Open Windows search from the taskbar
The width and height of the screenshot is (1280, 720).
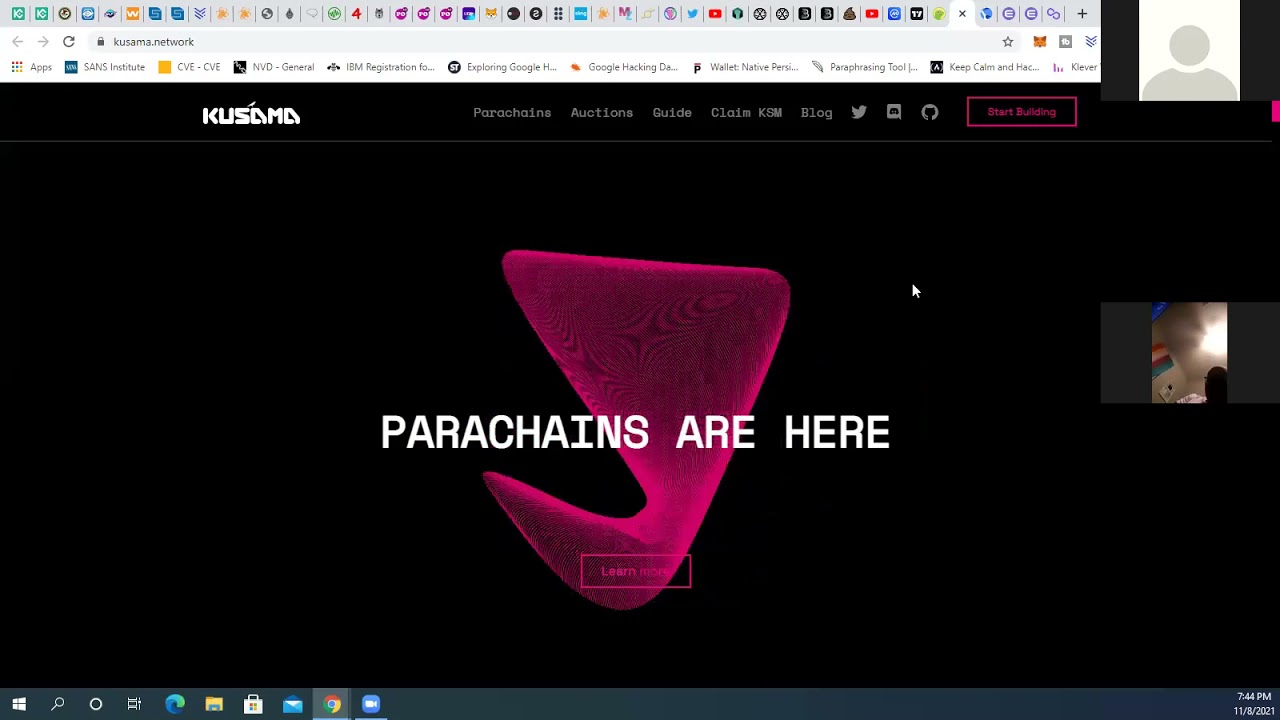pos(58,705)
